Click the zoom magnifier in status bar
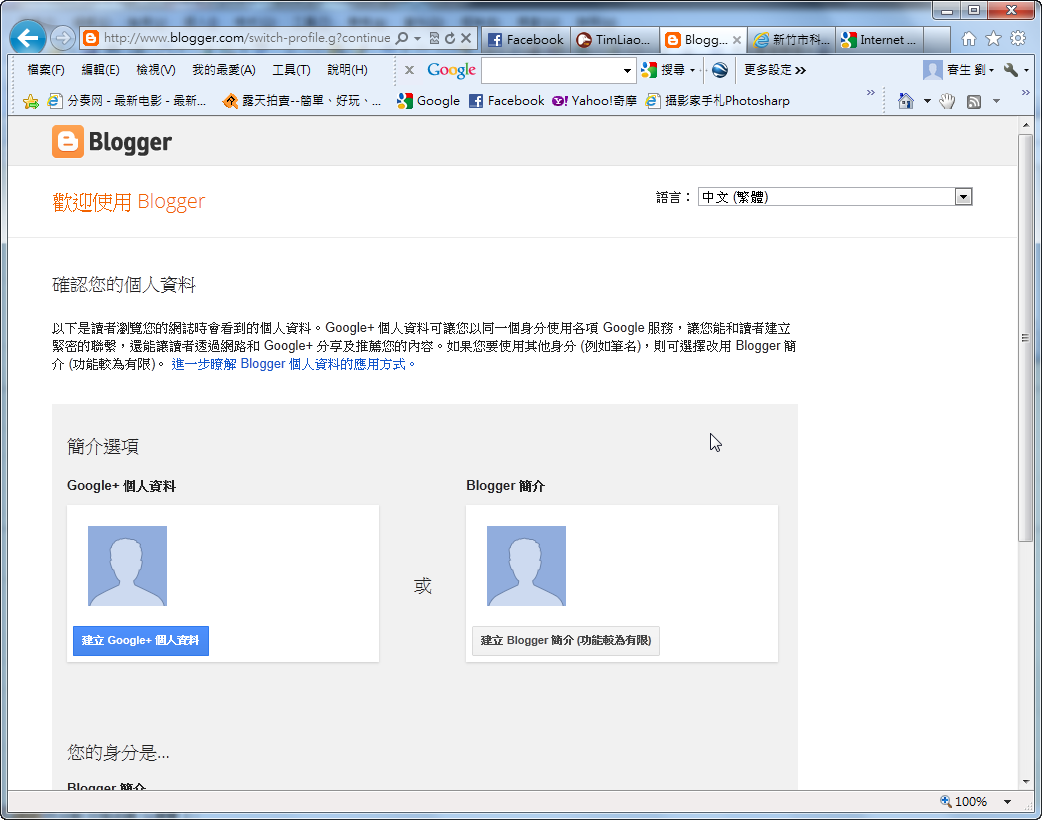 (x=946, y=801)
